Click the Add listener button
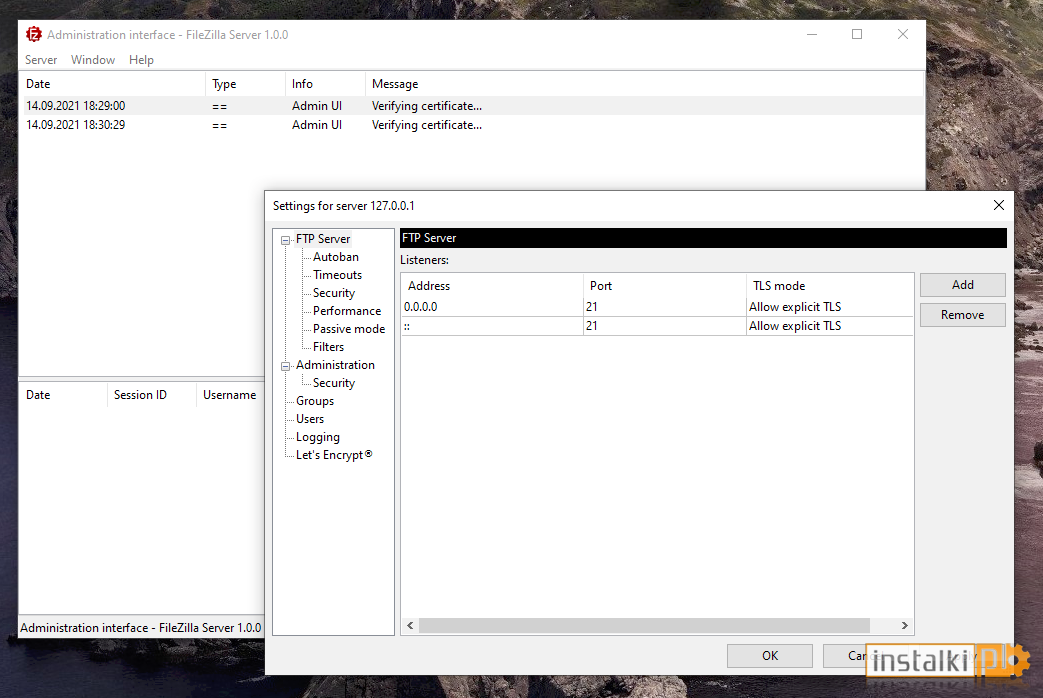1043x698 pixels. point(962,285)
